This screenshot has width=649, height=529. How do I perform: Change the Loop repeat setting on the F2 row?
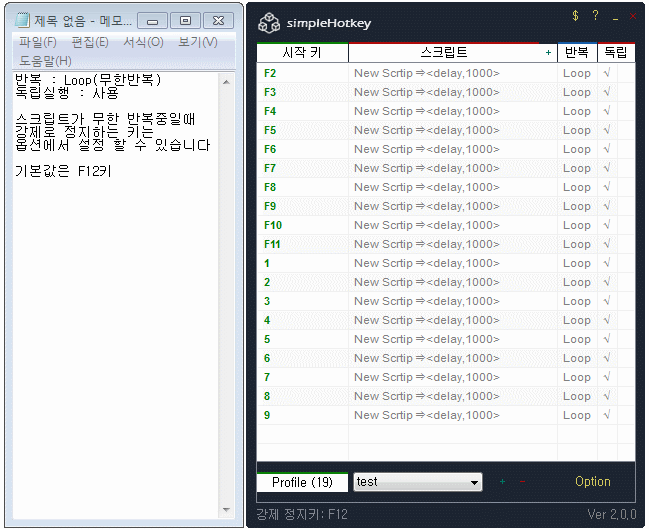tap(577, 73)
